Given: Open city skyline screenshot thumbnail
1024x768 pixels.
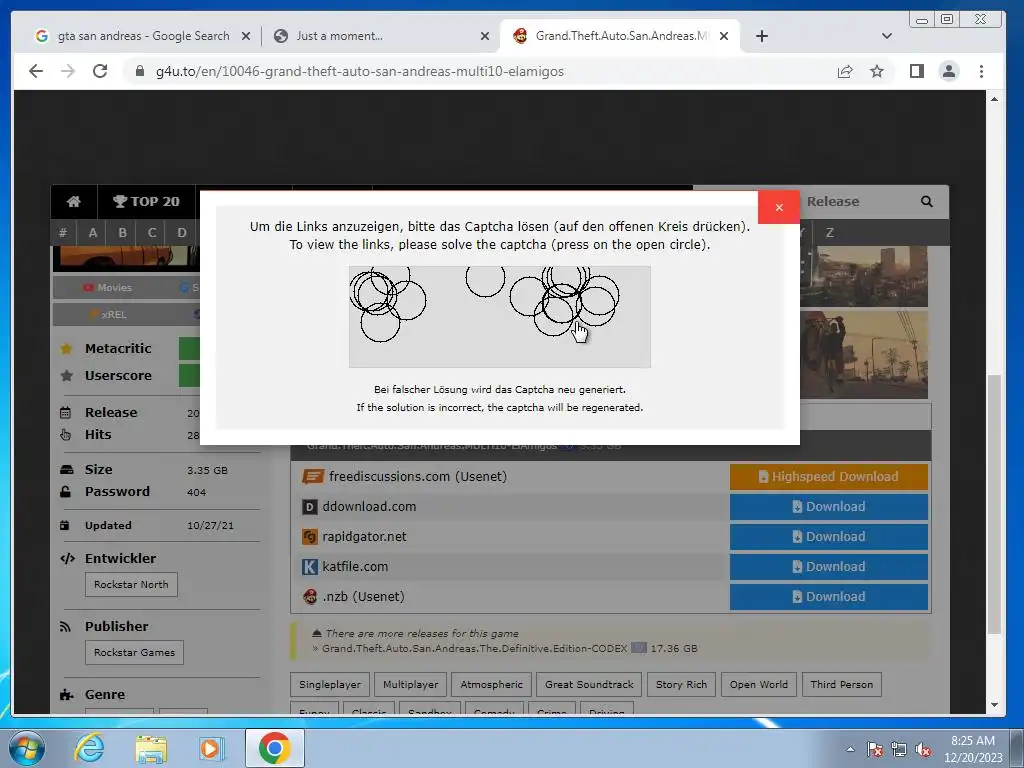Looking at the screenshot, I should 865,276.
